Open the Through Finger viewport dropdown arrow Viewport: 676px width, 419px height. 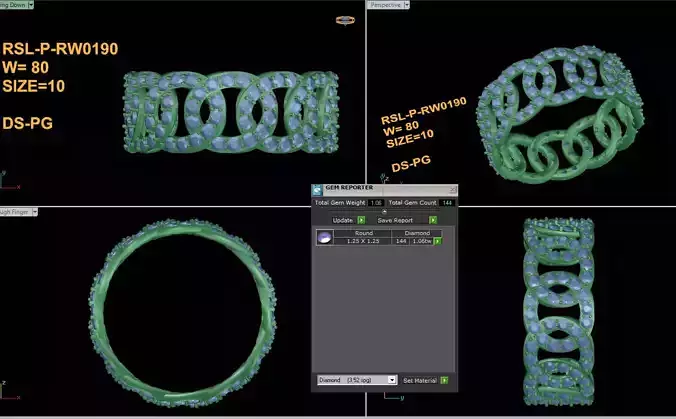click(x=35, y=212)
